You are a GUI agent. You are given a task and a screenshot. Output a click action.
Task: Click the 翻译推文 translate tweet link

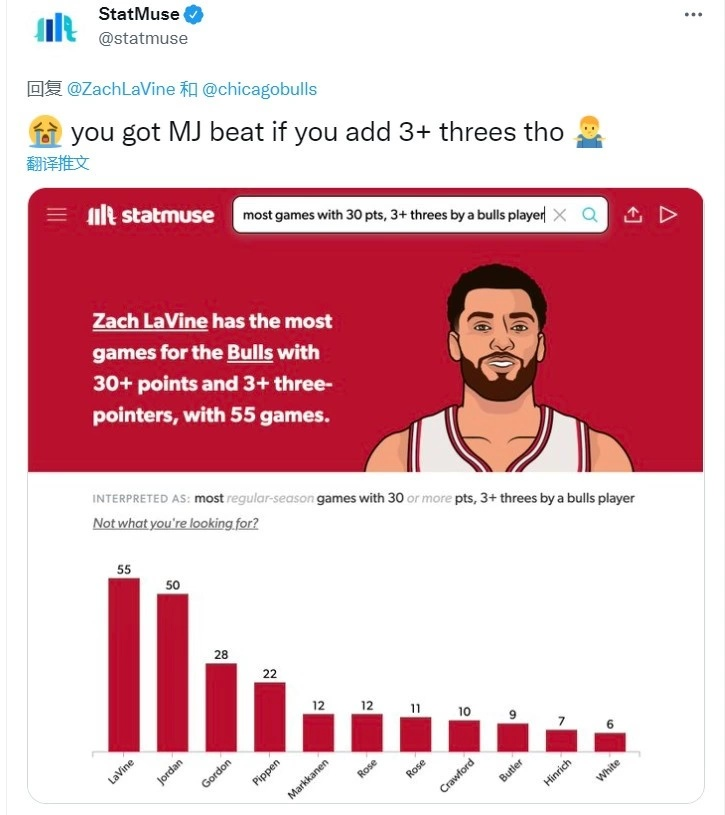58,163
